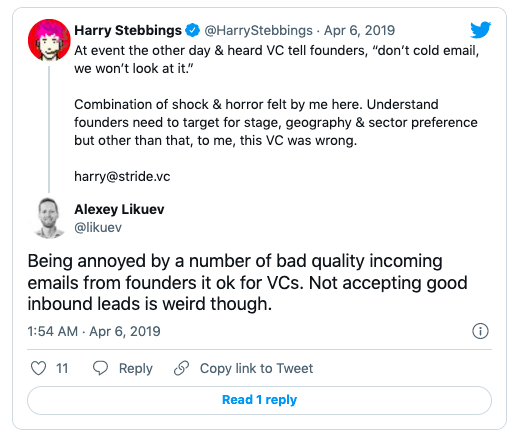
Task: Click the Harry Stebbings display name
Action: 128,30
